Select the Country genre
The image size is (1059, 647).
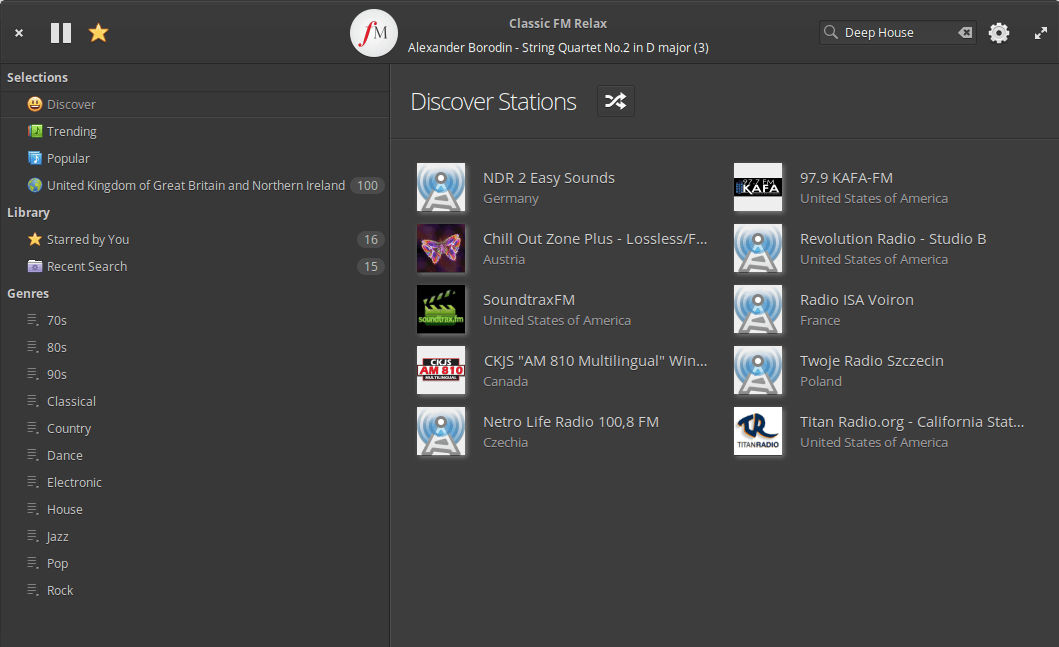[x=195, y=428]
